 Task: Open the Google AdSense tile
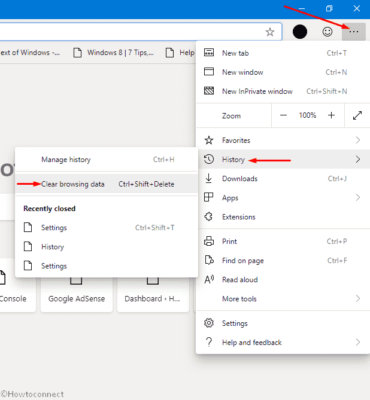pyautogui.click(x=76, y=295)
